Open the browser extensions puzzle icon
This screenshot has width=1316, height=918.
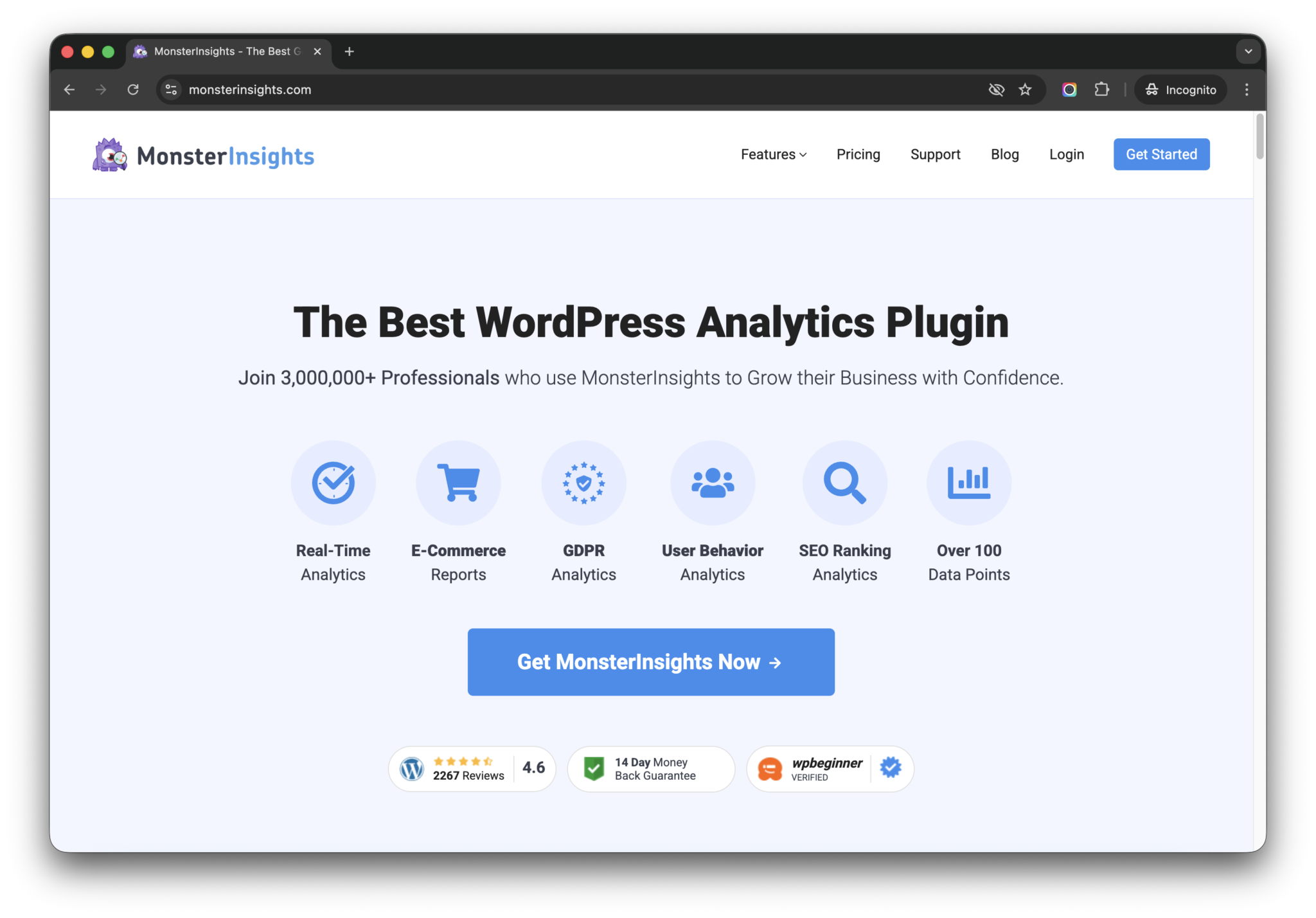tap(1102, 89)
